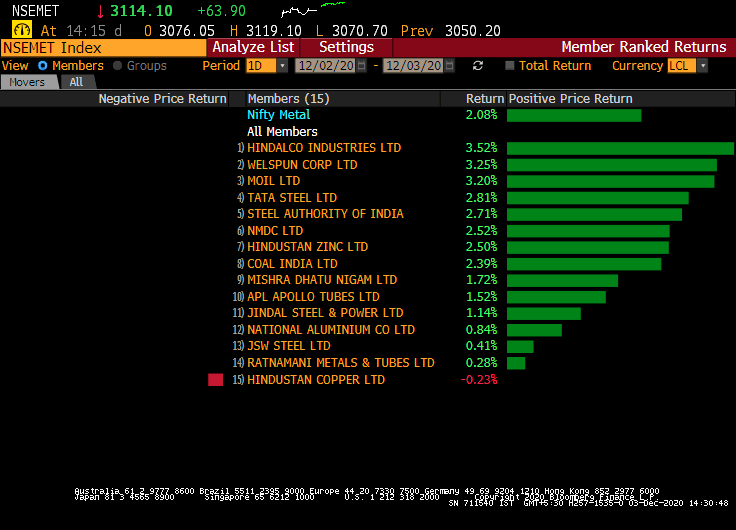The height and width of the screenshot is (530, 736).
Task: Click the red down arrow next to NSEMET
Action: tap(100, 11)
